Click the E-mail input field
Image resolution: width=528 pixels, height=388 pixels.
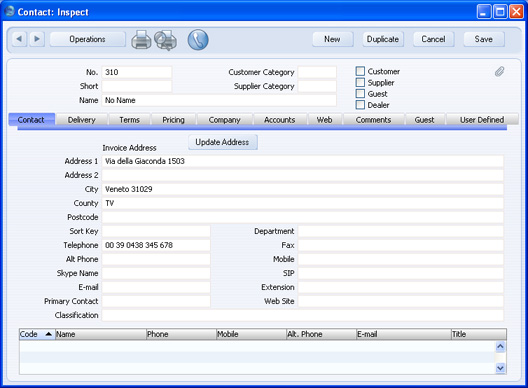[x=156, y=287]
